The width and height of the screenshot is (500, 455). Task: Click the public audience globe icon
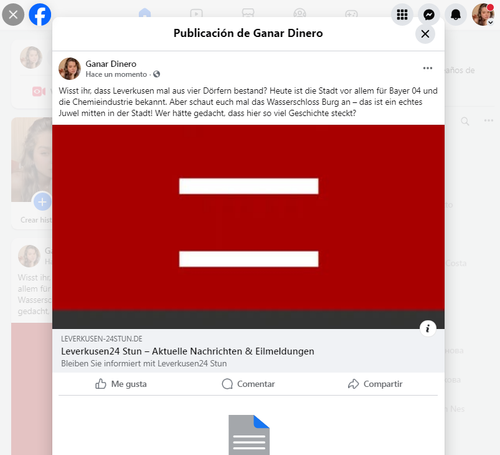[x=157, y=74]
